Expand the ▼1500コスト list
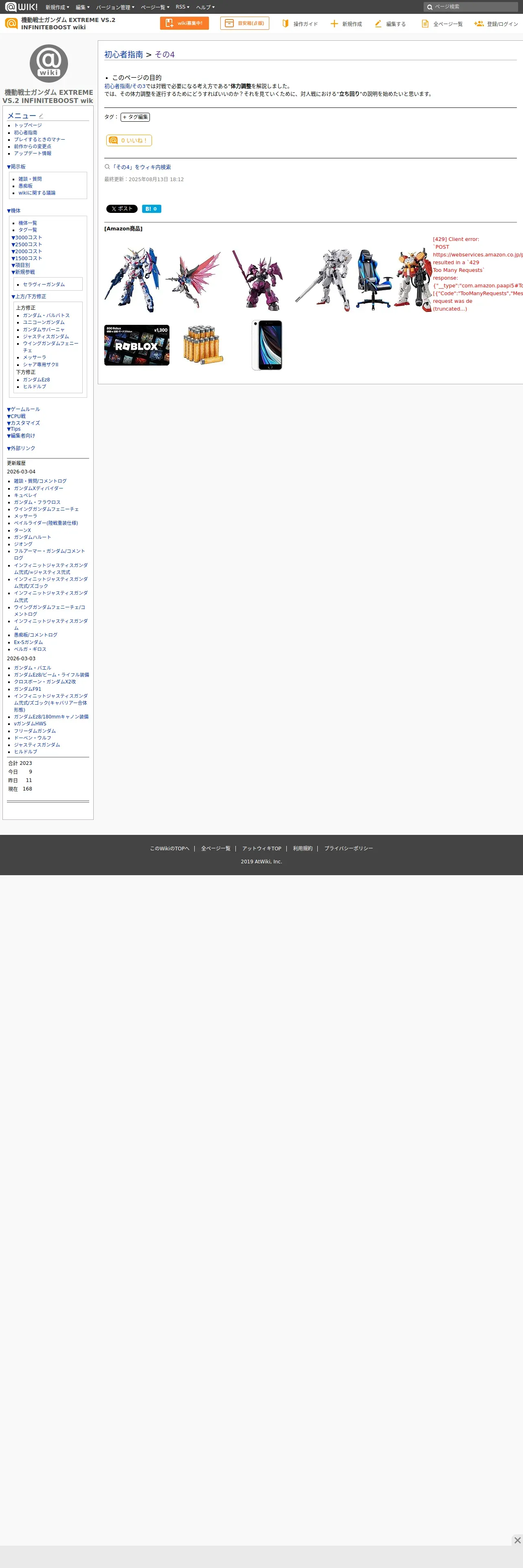This screenshot has width=523, height=1568. (x=27, y=259)
